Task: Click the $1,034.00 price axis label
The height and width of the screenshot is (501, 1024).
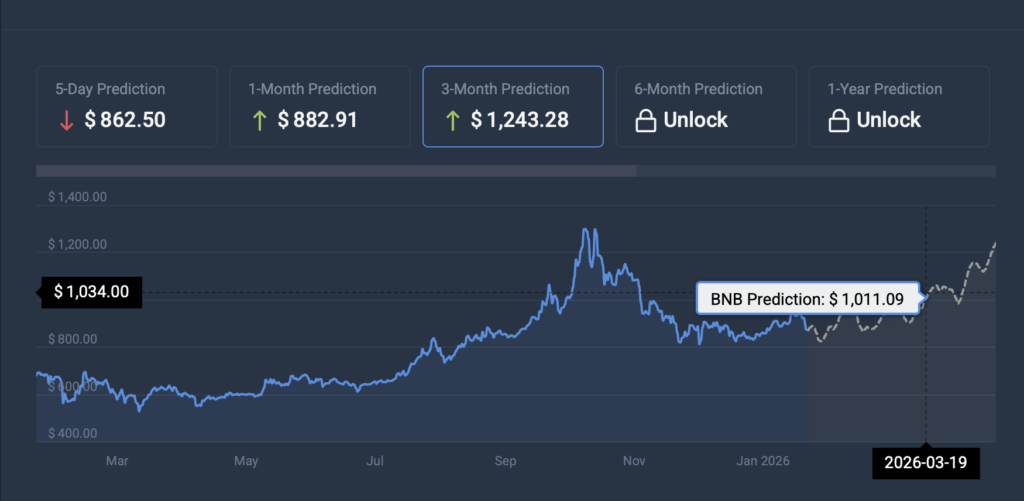Action: pos(91,292)
